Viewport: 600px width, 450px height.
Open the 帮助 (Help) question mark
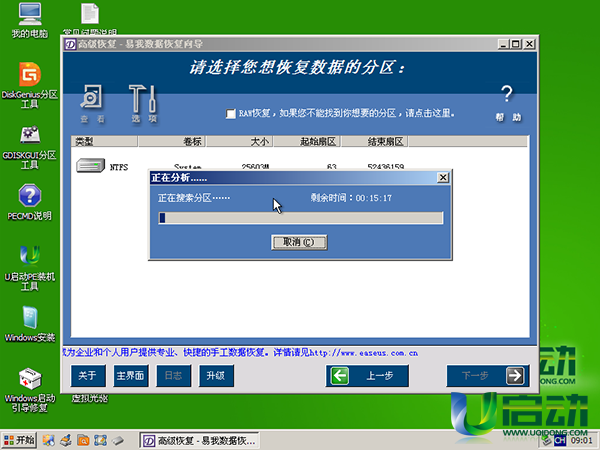coord(507,100)
